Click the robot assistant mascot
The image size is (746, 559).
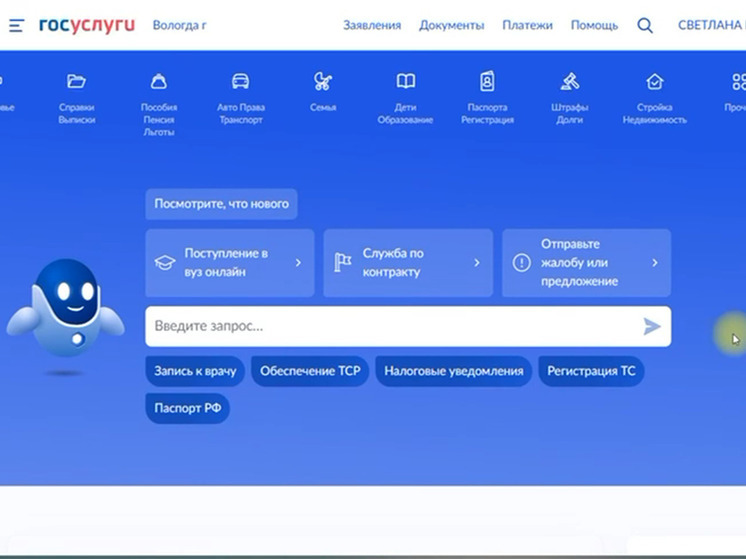(66, 308)
